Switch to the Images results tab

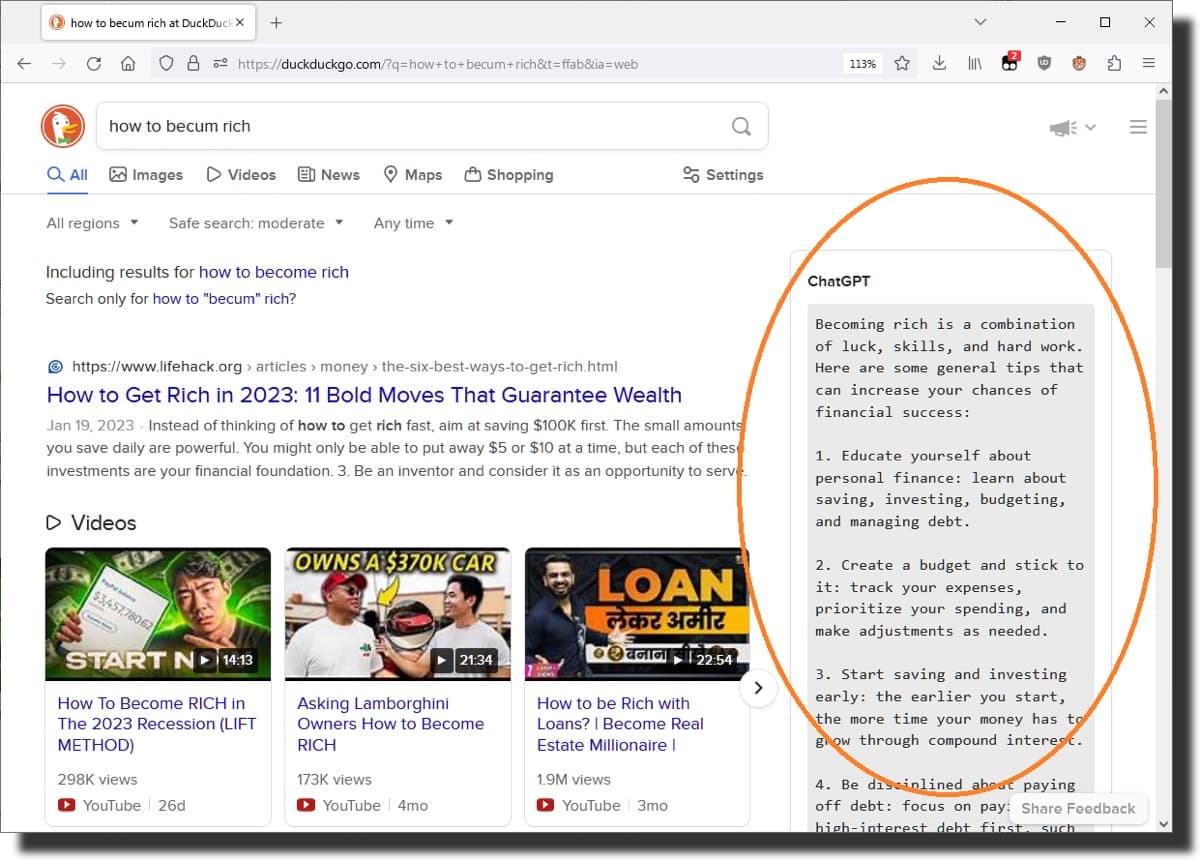146,174
